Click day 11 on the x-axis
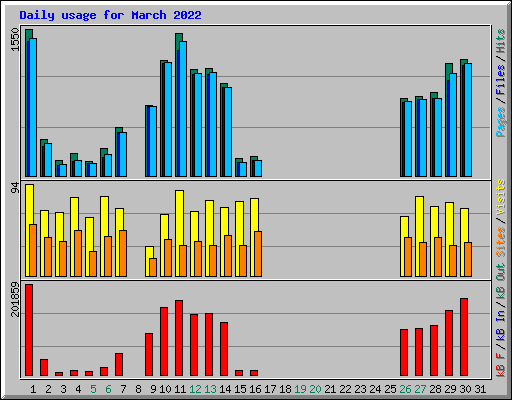 coord(180,389)
